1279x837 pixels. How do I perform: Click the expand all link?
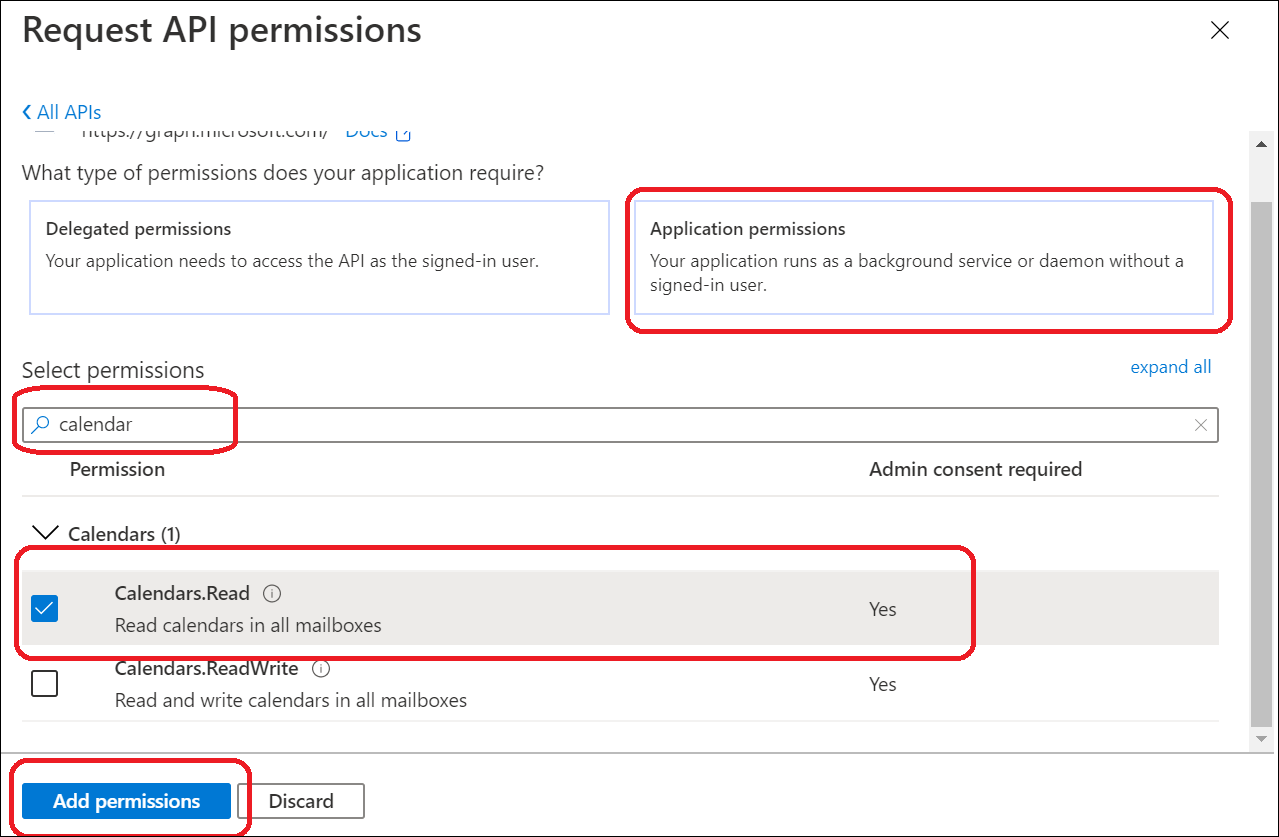[1170, 367]
